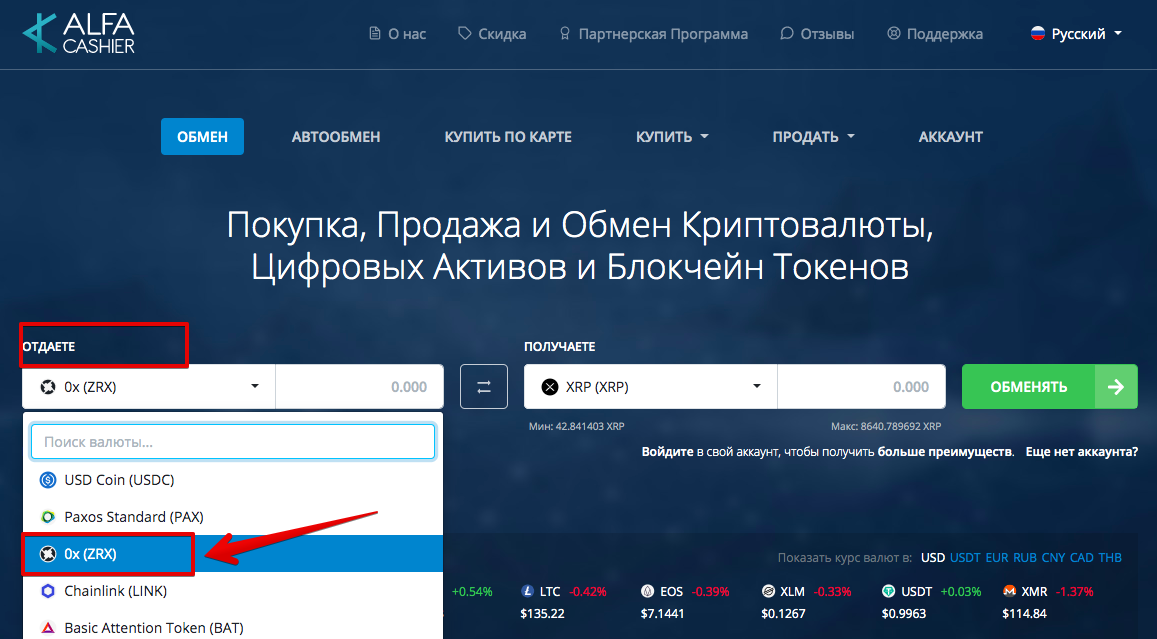This screenshot has height=639, width=1157.
Task: Select Basic Attention Token (BAT) option
Action: [232, 627]
